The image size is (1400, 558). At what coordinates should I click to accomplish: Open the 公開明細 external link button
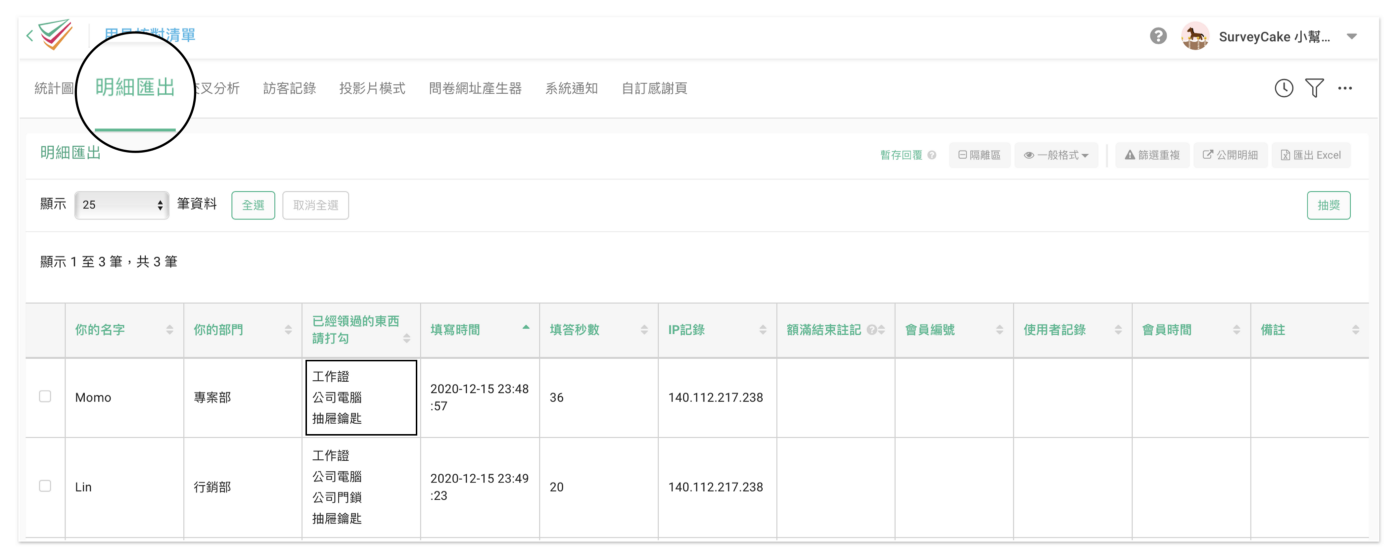[1230, 155]
